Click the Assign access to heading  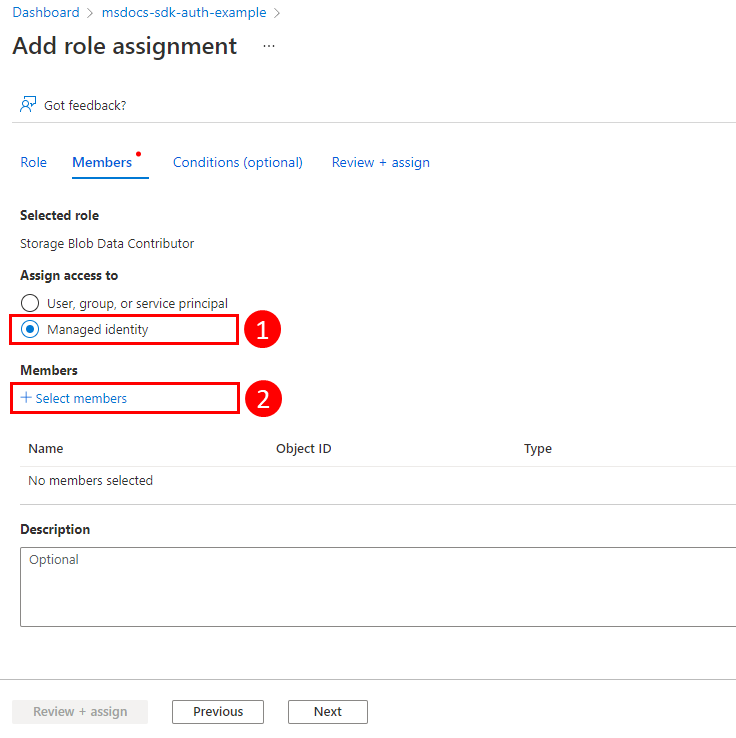pos(69,275)
